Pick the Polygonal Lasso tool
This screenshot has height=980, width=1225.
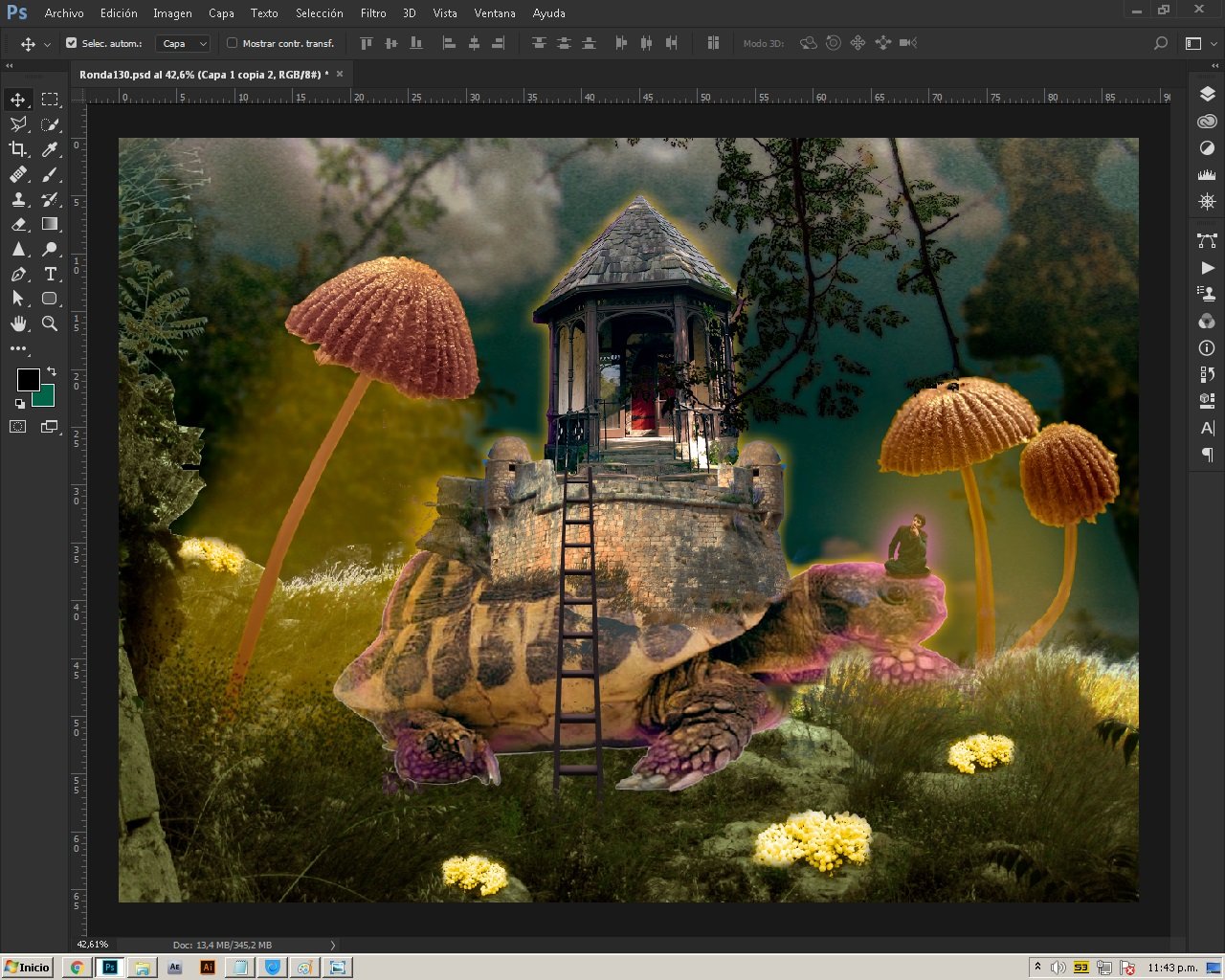click(x=18, y=124)
